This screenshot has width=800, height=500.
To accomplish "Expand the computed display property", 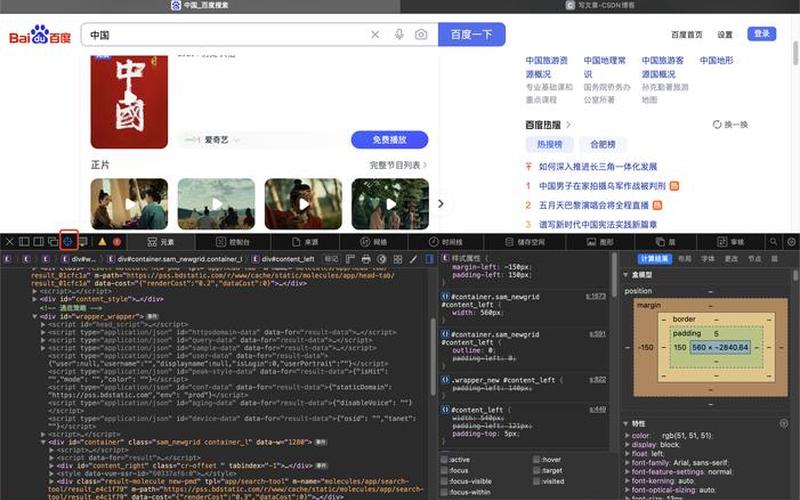I will [627, 445].
